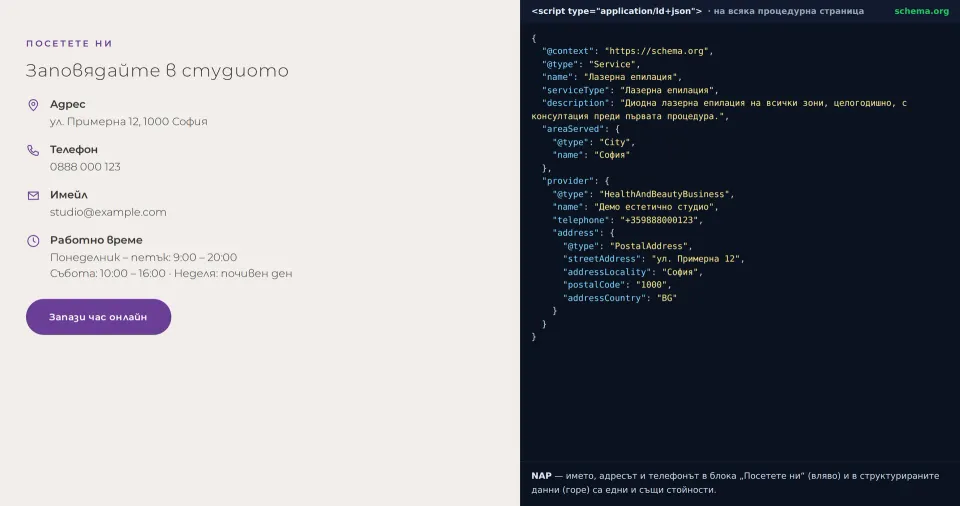This screenshot has height=506, width=960.
Task: Click the heading Заповядайте в студиото
Action: pos(157,70)
